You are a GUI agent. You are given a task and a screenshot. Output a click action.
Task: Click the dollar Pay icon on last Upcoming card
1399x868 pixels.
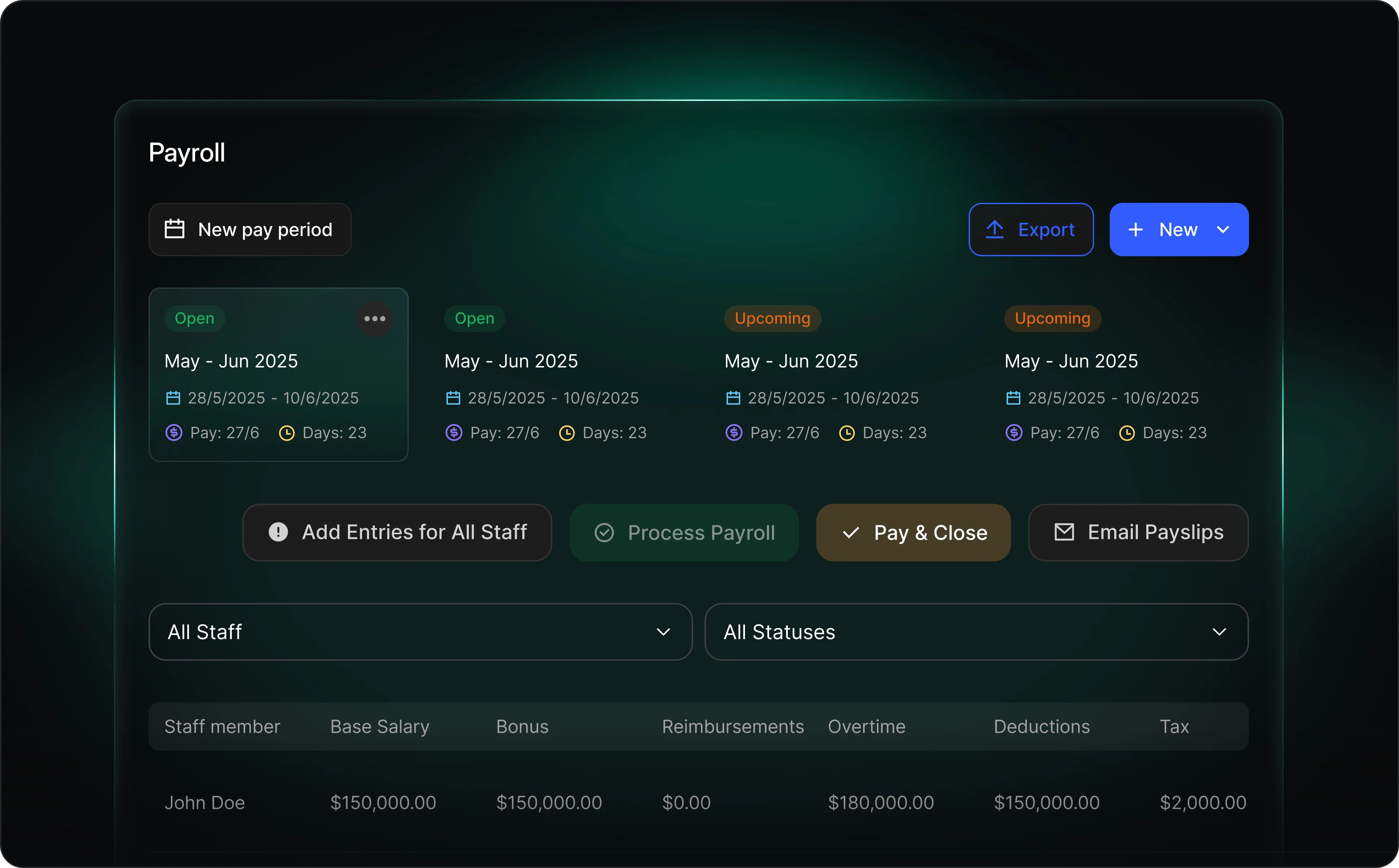[1014, 433]
